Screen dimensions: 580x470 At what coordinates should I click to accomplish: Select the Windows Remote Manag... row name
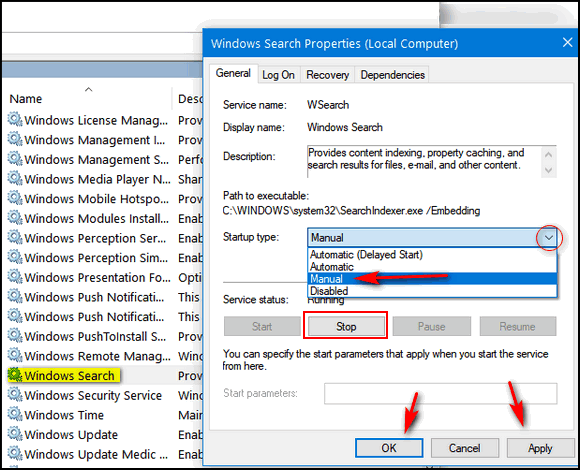coord(97,356)
